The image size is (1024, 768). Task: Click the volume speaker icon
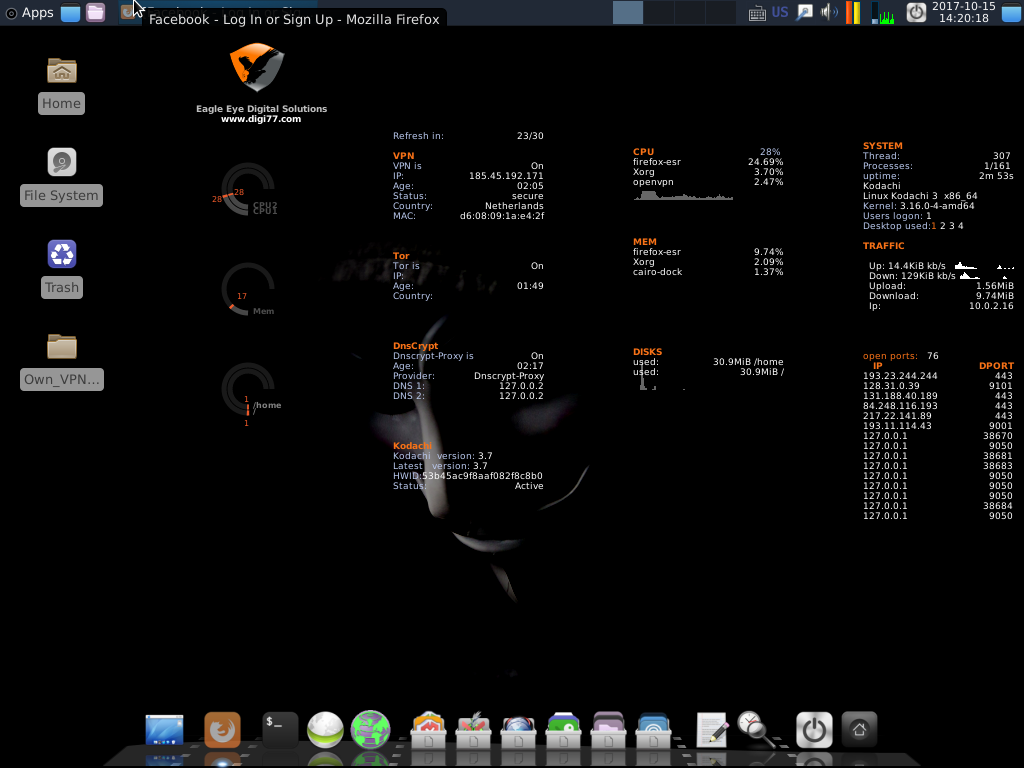click(829, 12)
